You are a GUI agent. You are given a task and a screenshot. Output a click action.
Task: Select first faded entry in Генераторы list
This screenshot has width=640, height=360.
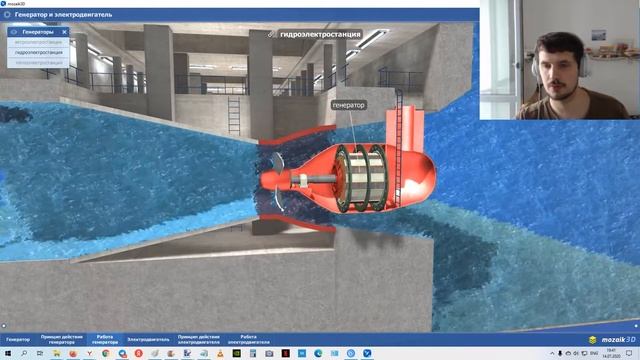click(38, 42)
